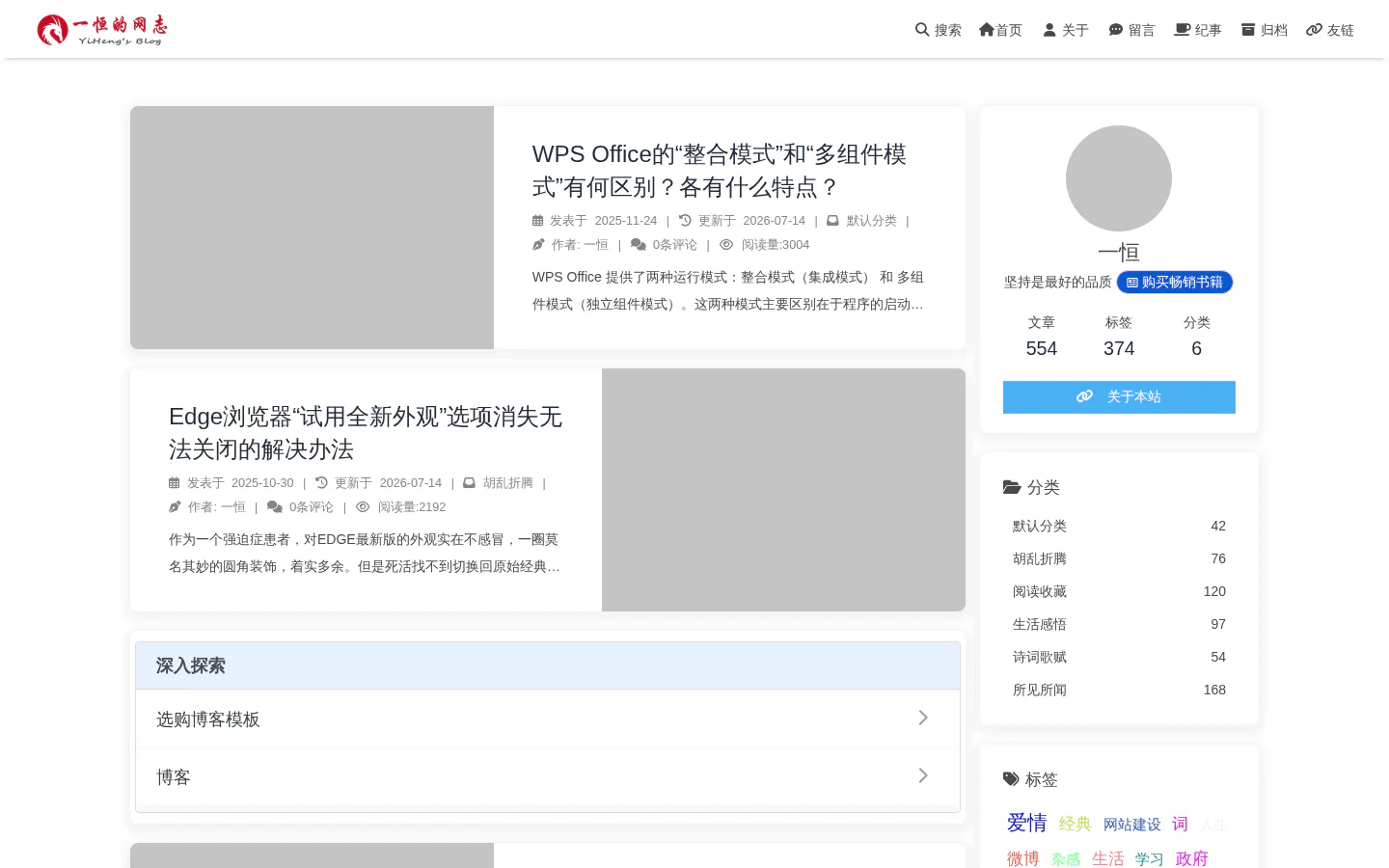Expand the 博客 row chevron
1389x868 pixels.
923,775
